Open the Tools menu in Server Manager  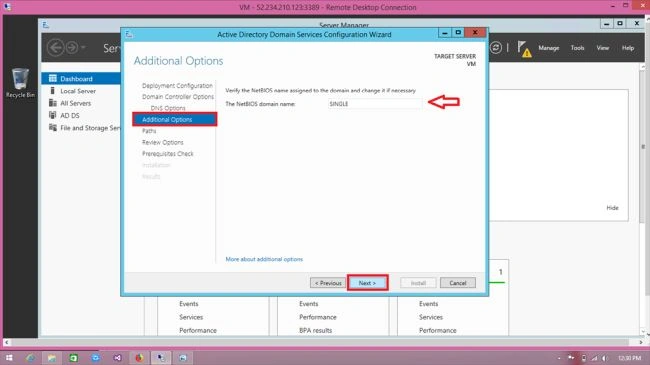click(577, 48)
